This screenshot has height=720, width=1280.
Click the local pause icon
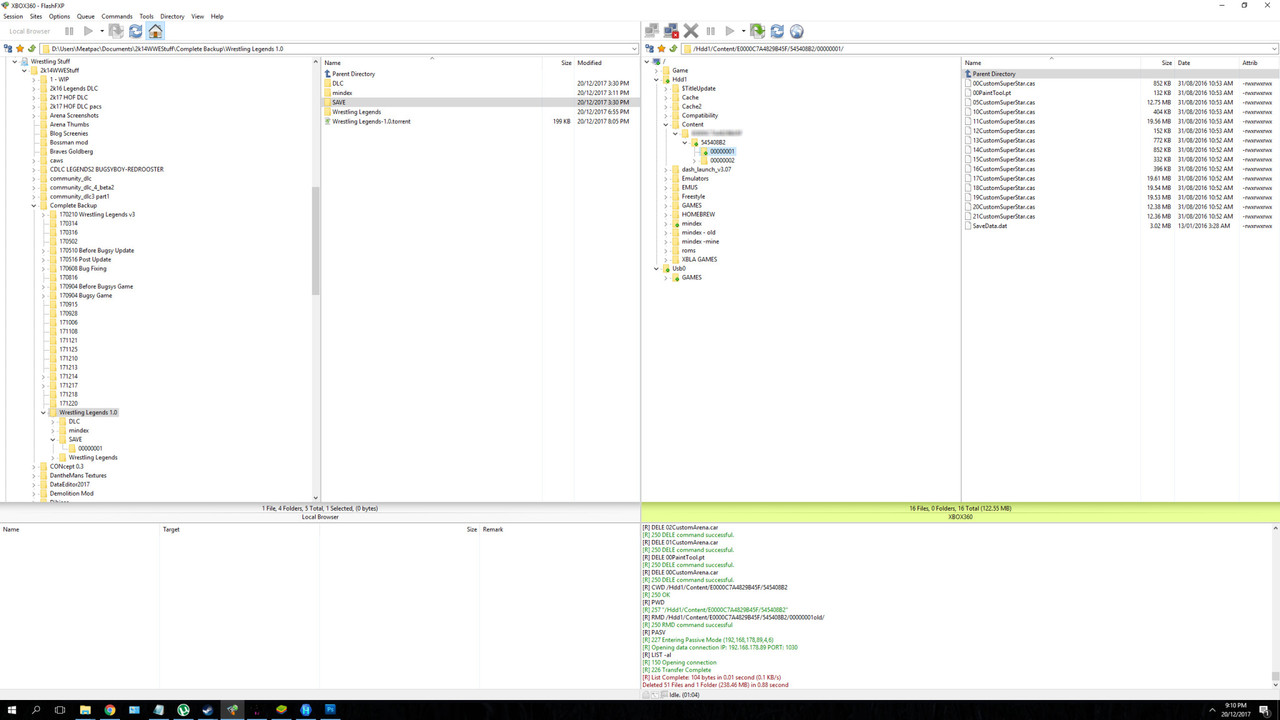point(69,31)
